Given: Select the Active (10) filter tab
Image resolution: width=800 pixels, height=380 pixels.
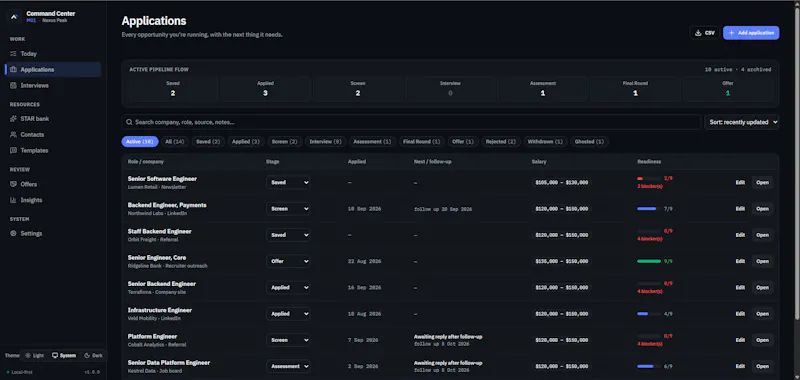Looking at the screenshot, I should [x=140, y=142].
